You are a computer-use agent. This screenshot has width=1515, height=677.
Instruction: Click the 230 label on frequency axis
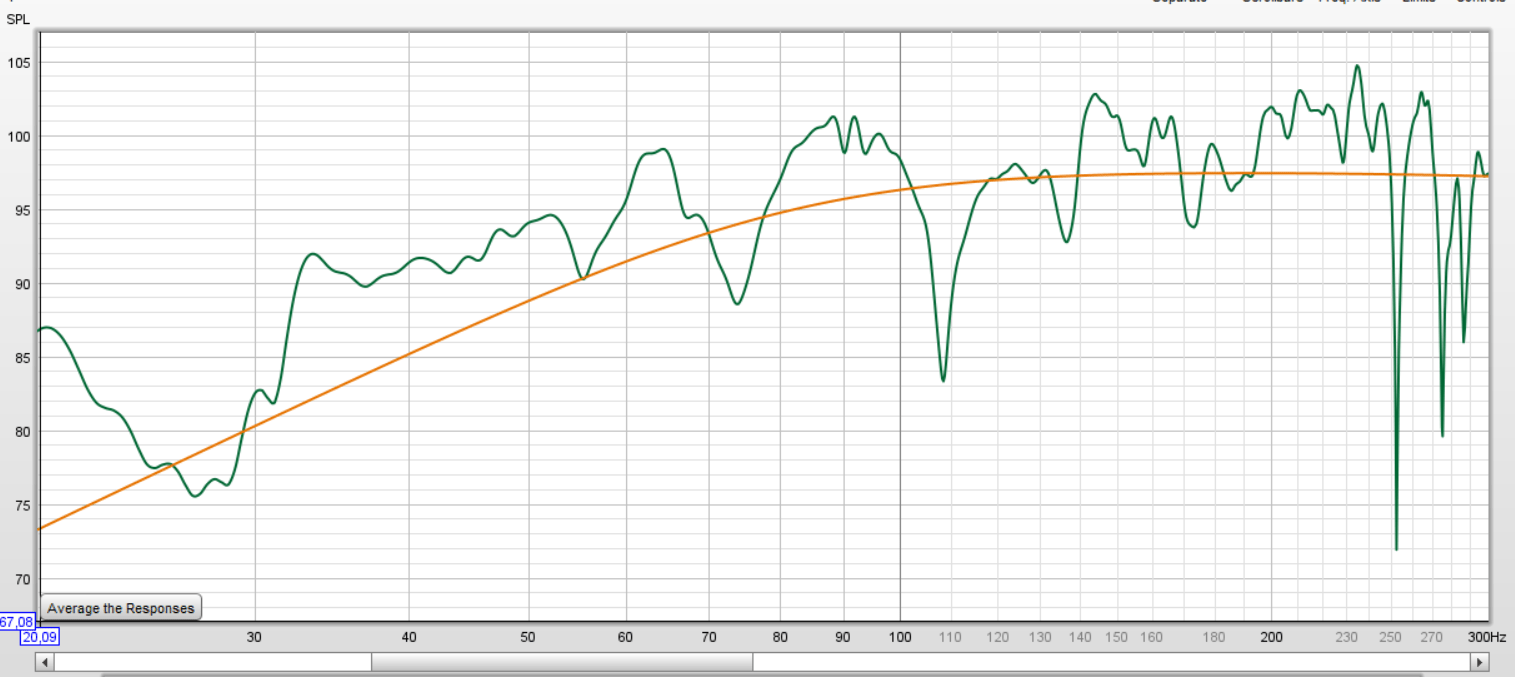pyautogui.click(x=1347, y=637)
